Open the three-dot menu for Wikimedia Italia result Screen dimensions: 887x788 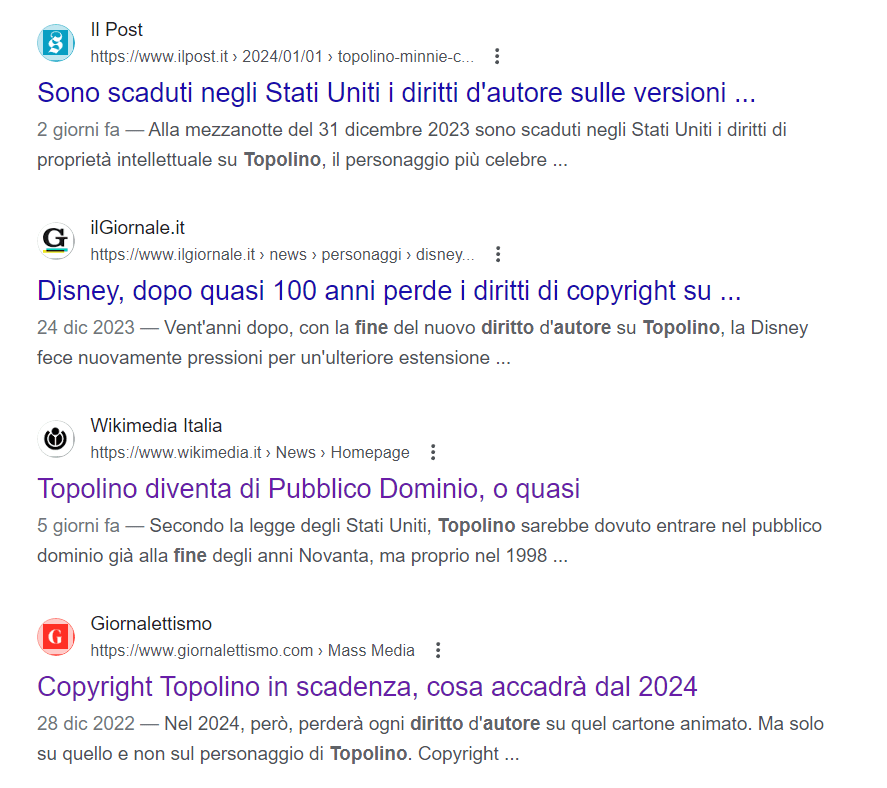433,453
